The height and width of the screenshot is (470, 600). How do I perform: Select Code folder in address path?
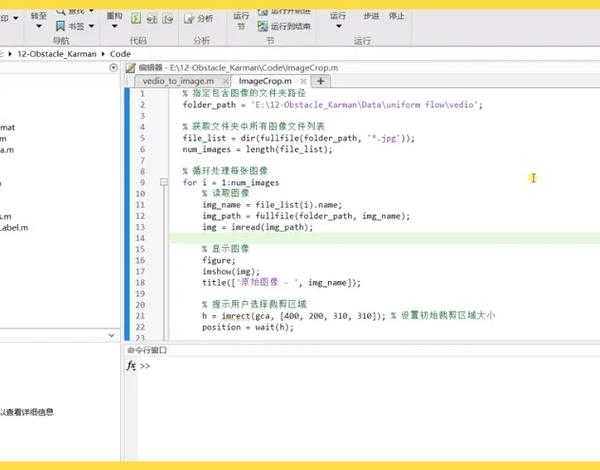121,54
